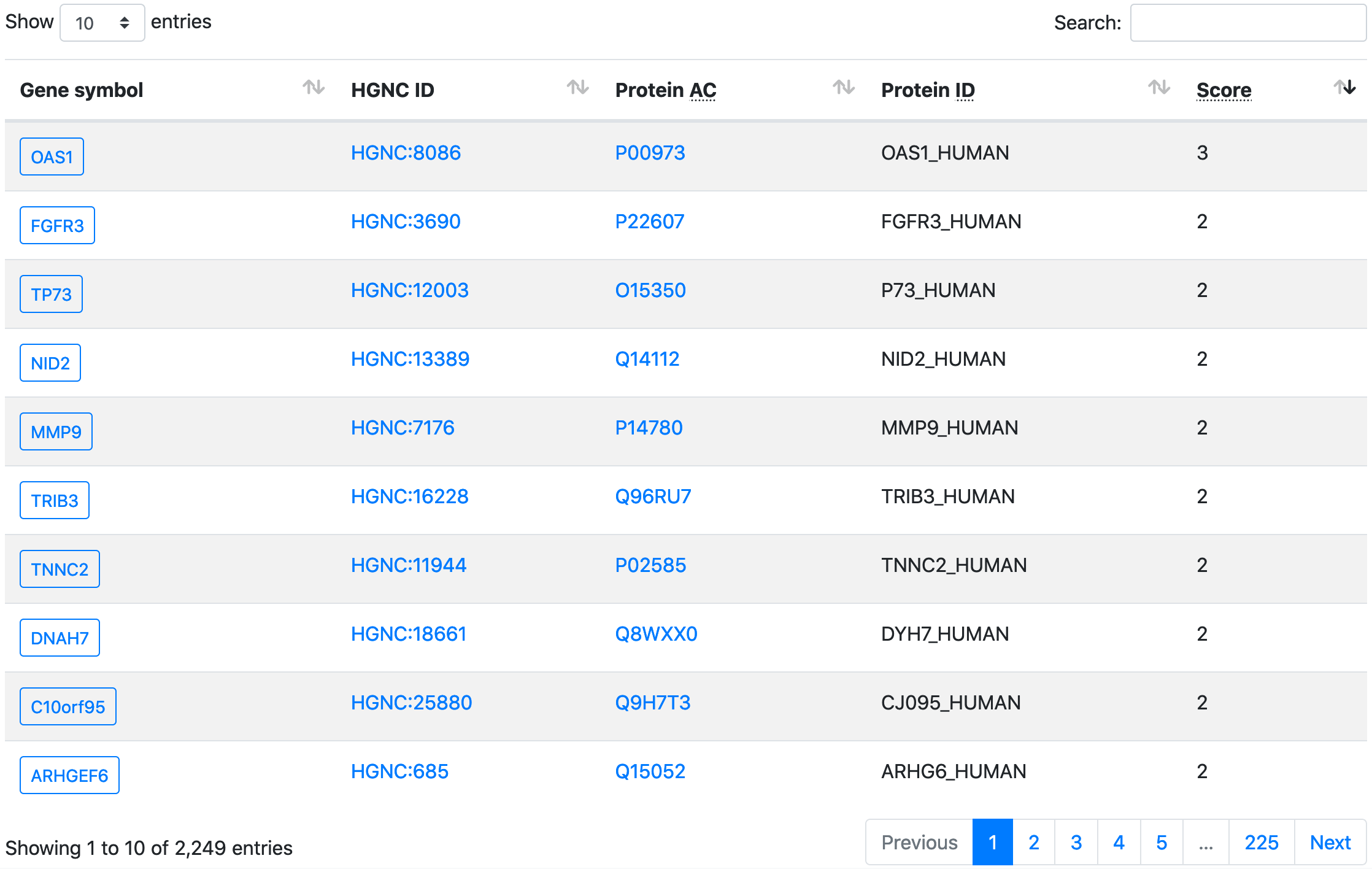The height and width of the screenshot is (869, 1372).
Task: Open protein accession Q15052 link
Action: [x=650, y=771]
